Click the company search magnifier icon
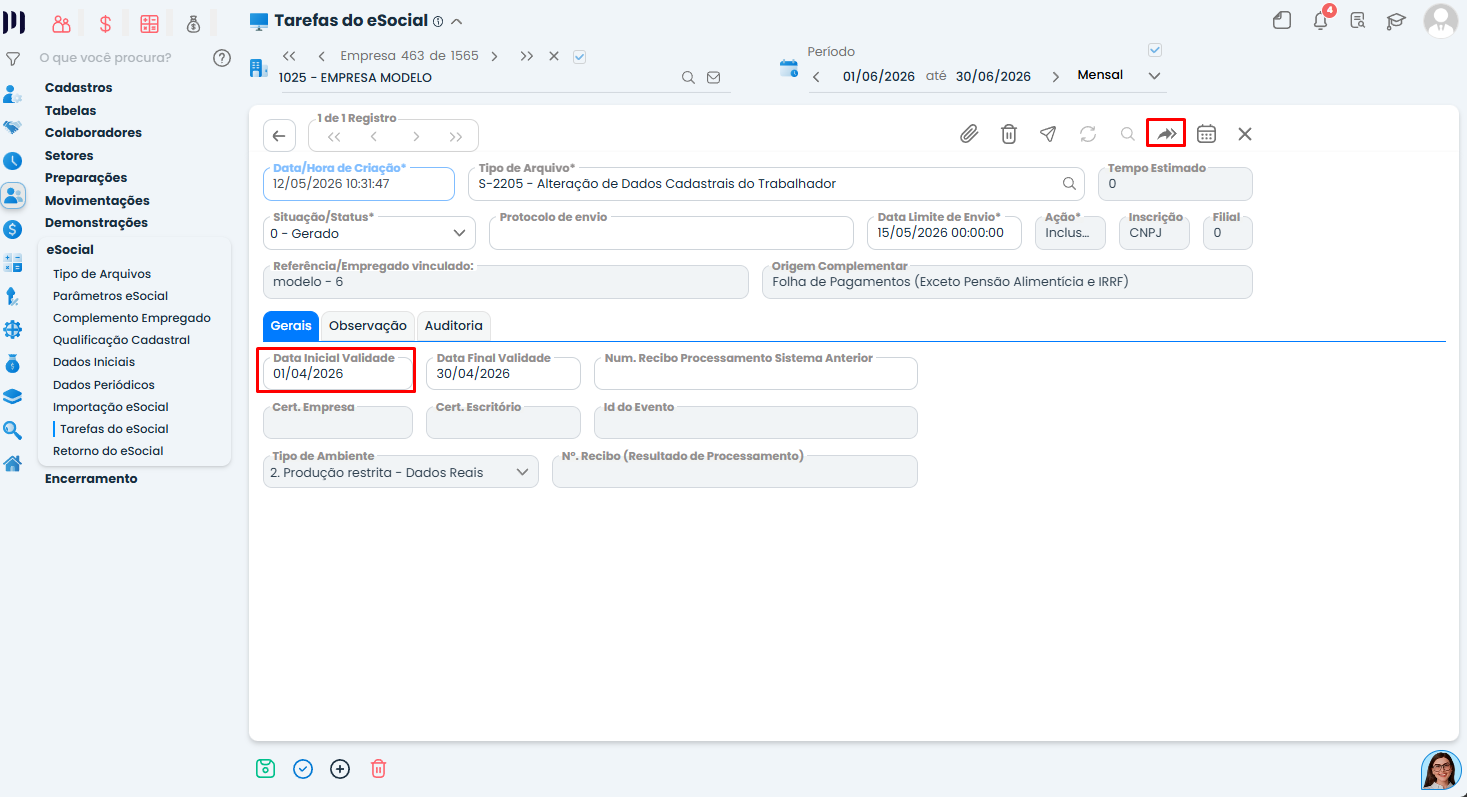 pyautogui.click(x=688, y=77)
